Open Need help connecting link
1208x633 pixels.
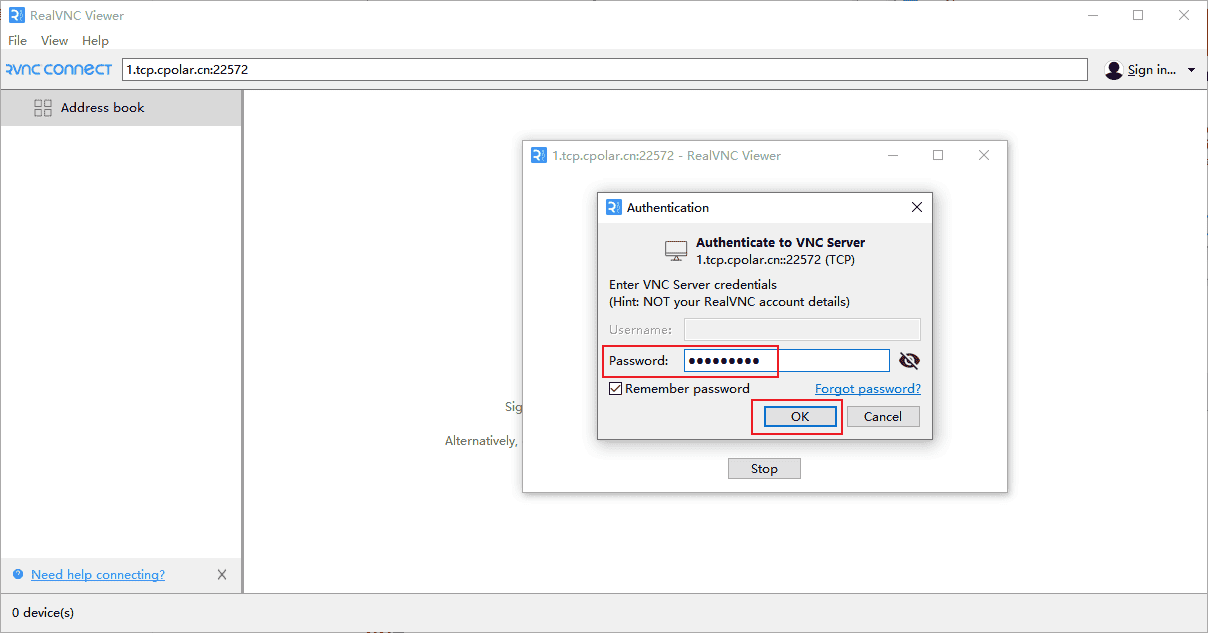[98, 575]
